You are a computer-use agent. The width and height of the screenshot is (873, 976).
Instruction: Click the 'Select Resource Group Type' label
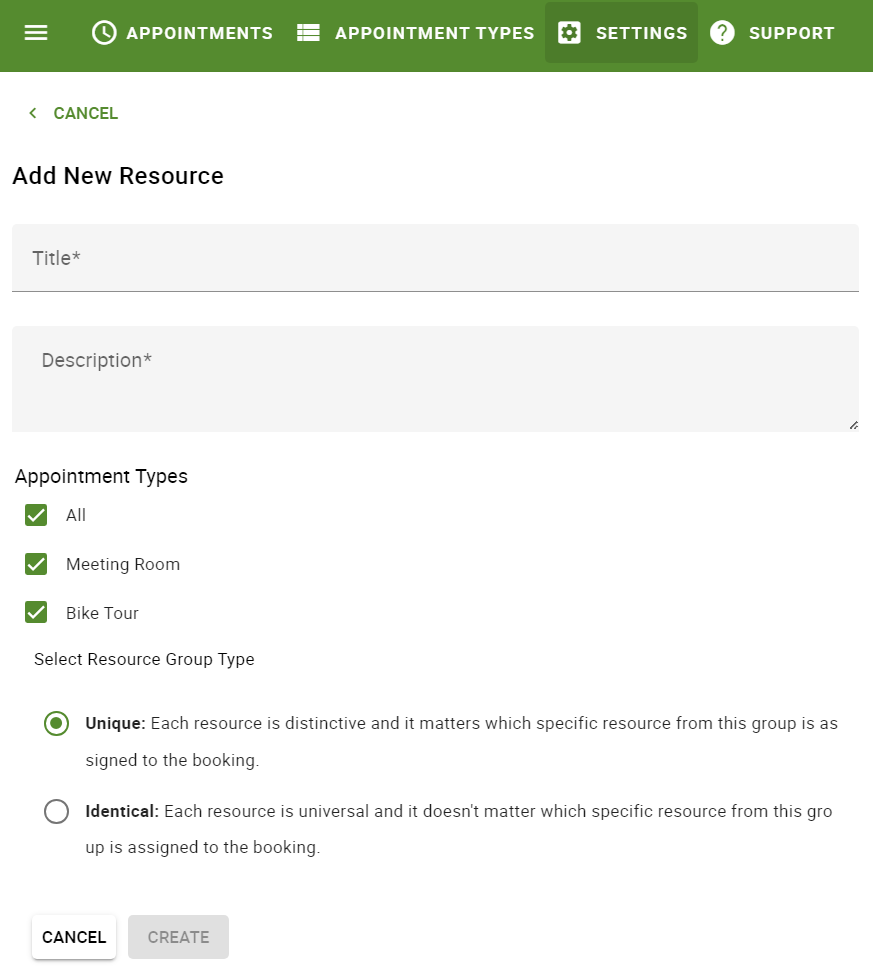(x=144, y=659)
